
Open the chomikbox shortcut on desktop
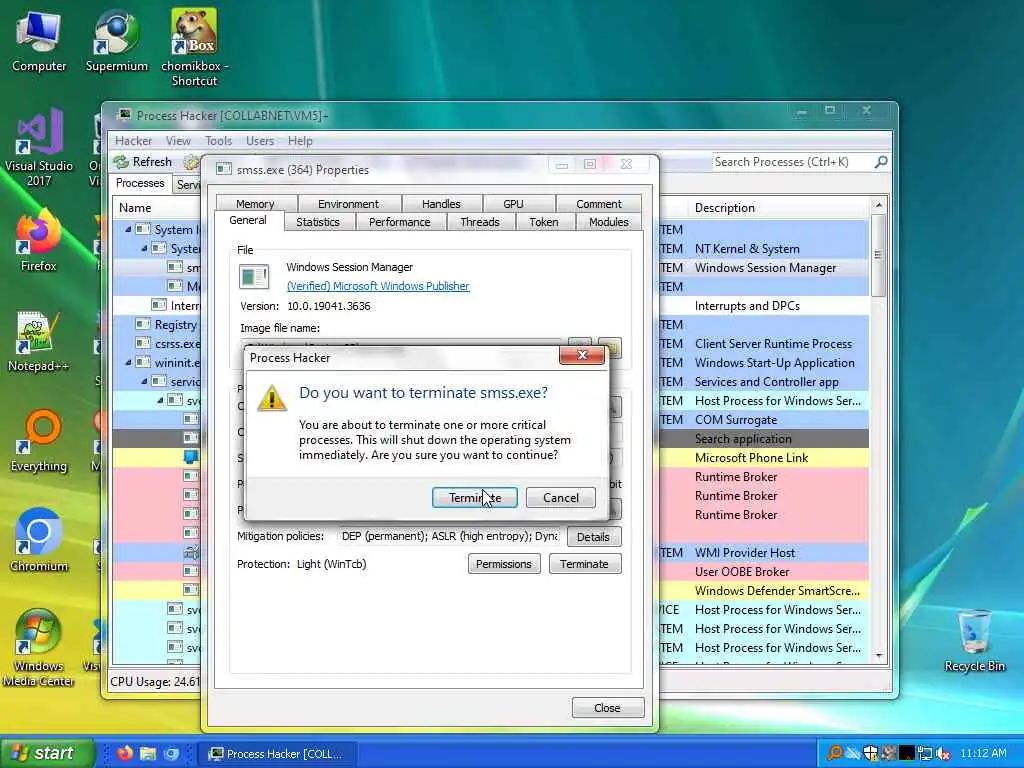tap(194, 48)
